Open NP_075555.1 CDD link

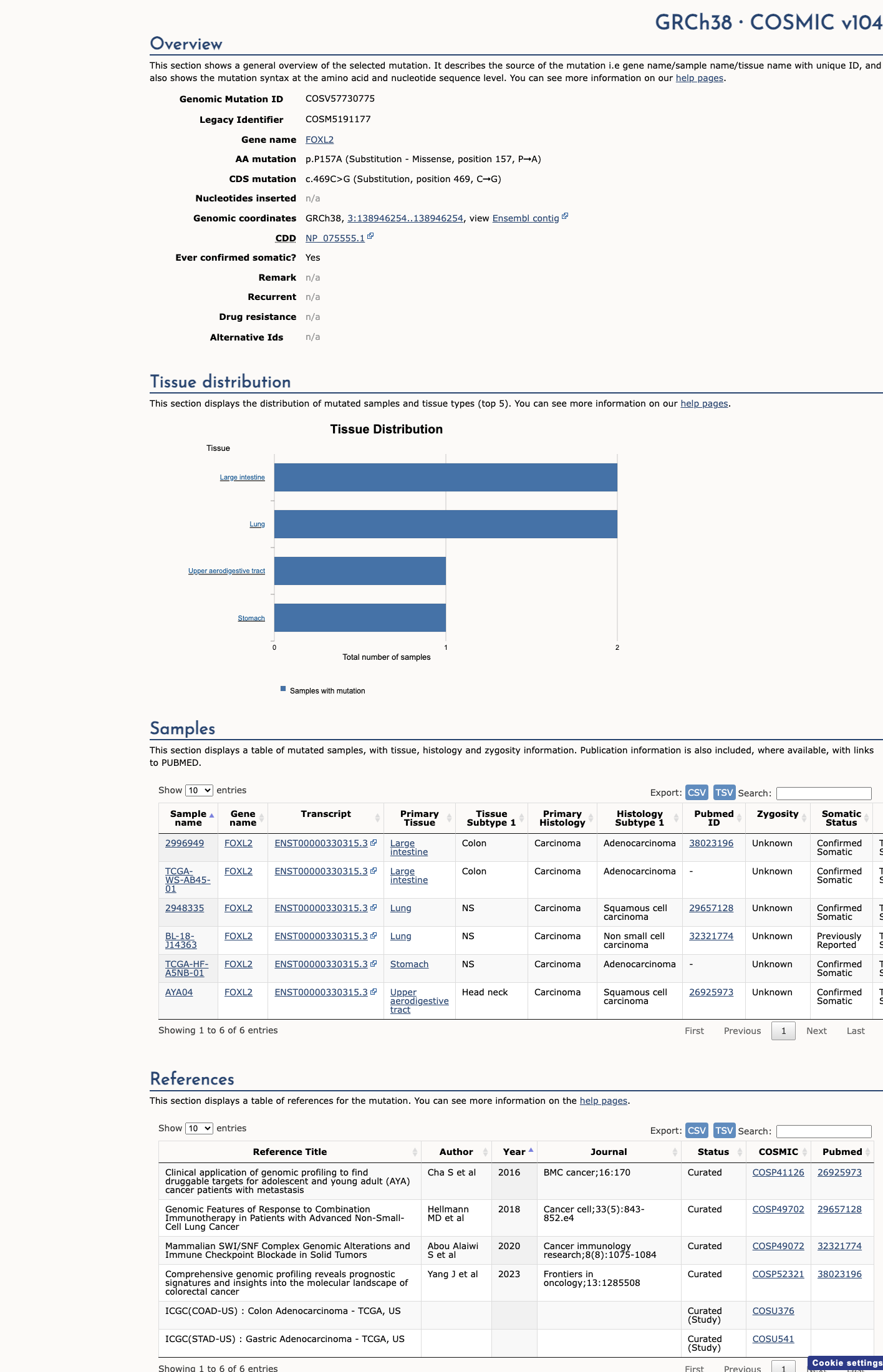[x=335, y=238]
